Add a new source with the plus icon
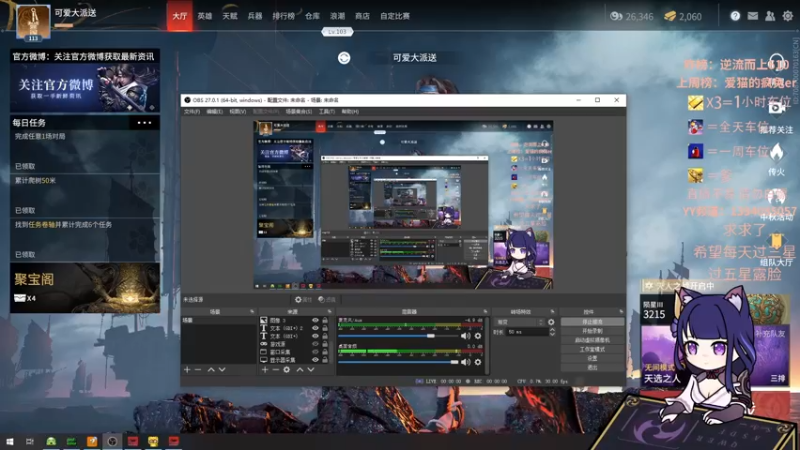Viewport: 800px width, 450px height. [x=265, y=369]
